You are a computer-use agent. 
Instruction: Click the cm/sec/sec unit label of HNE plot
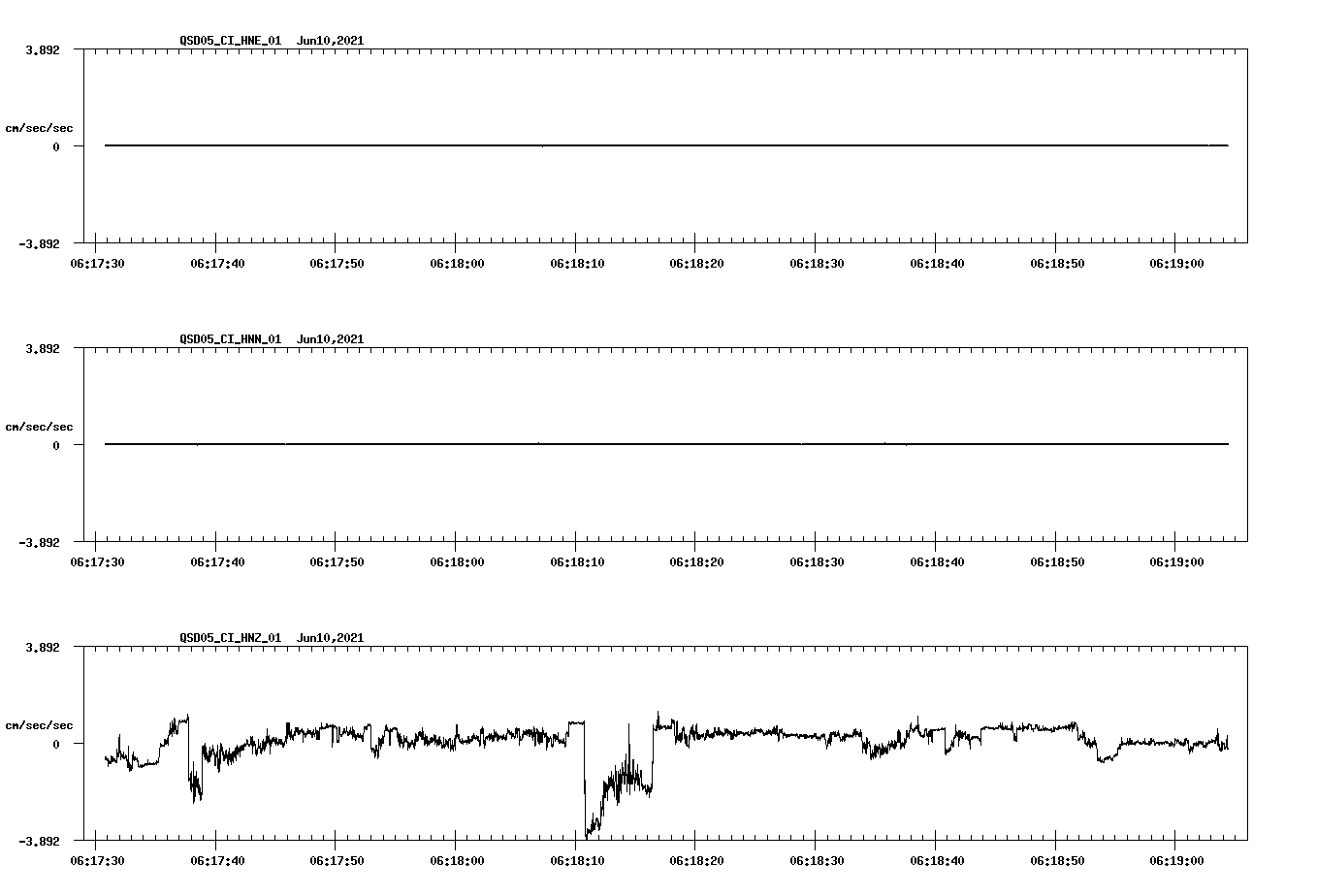[x=39, y=128]
